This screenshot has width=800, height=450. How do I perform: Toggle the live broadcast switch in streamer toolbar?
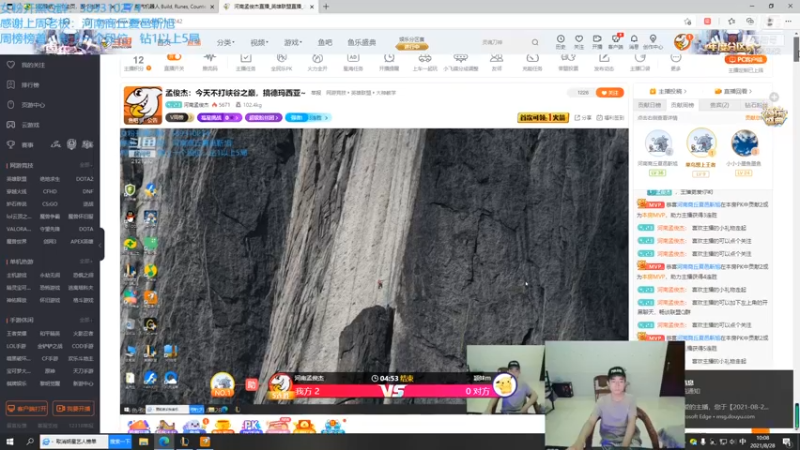click(174, 57)
